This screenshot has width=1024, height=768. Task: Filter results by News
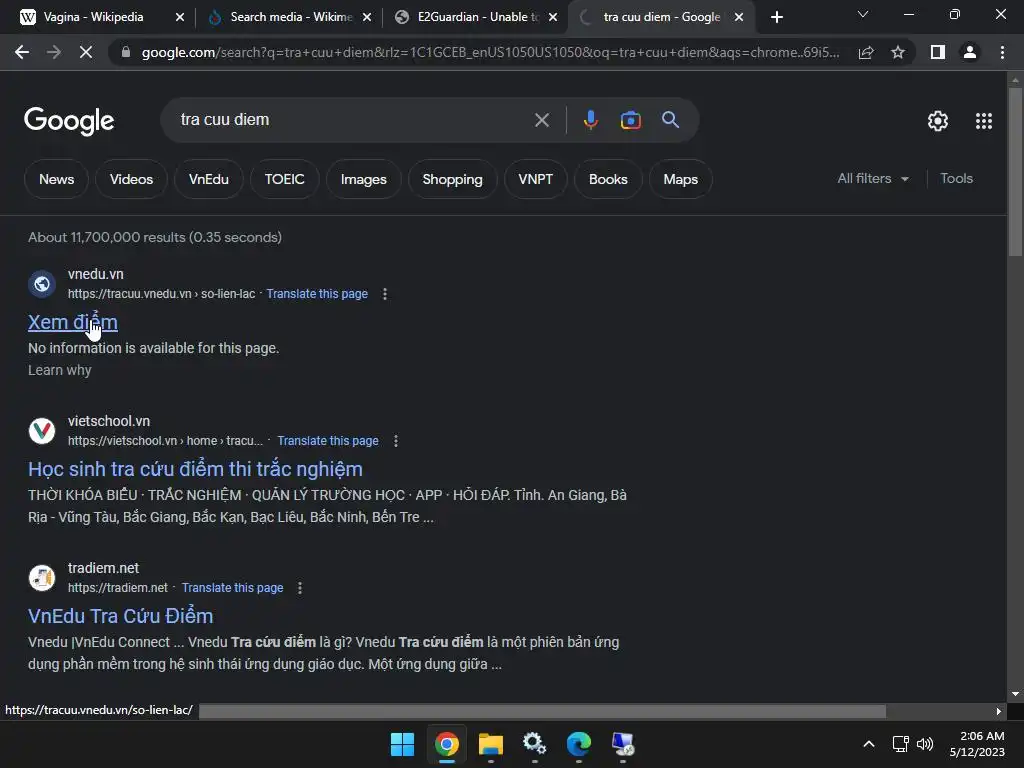[x=56, y=179]
